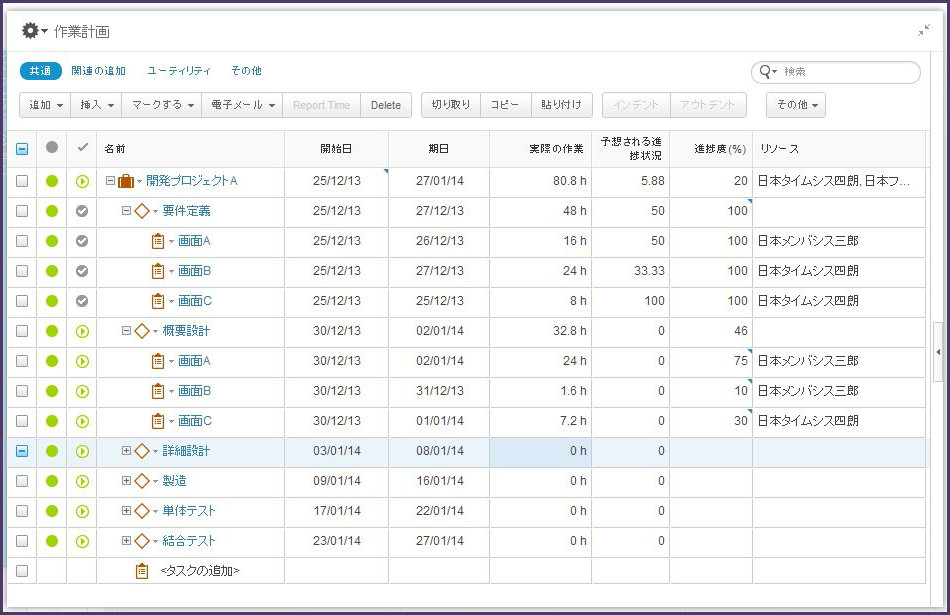
Task: Expand the 結合テスト tree node
Action: (126, 541)
